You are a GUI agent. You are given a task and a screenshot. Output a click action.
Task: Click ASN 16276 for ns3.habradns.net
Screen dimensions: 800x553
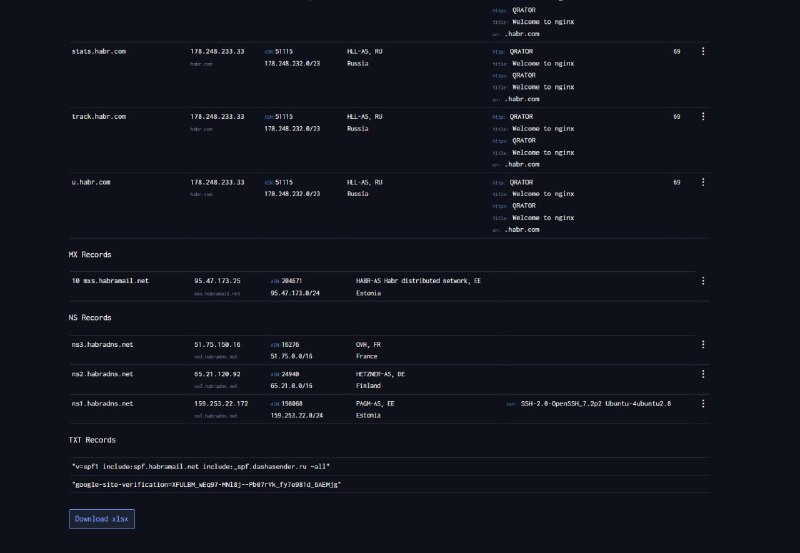click(290, 345)
